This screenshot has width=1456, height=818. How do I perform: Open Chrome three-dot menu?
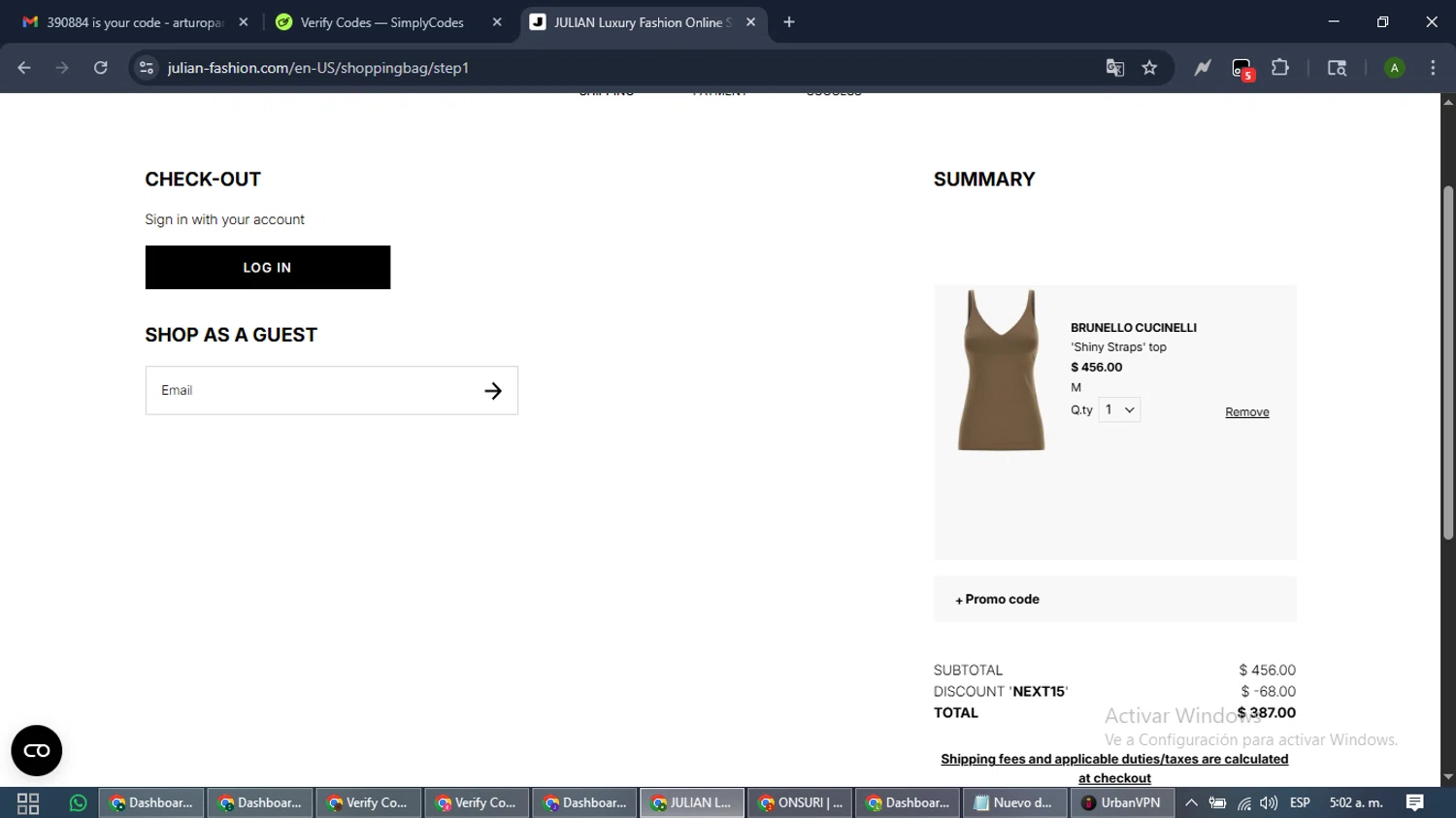tap(1433, 68)
